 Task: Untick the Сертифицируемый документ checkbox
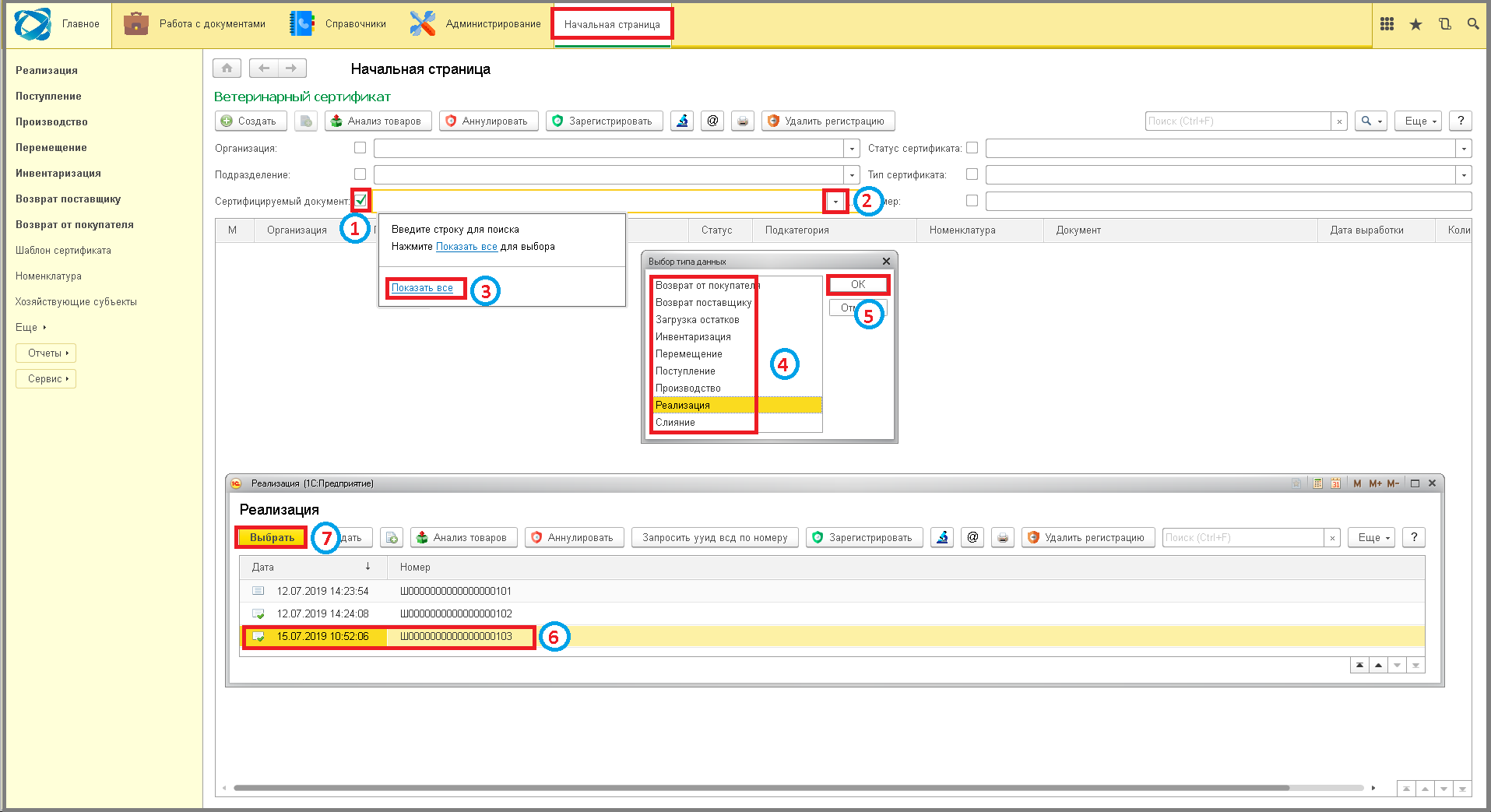coord(360,201)
